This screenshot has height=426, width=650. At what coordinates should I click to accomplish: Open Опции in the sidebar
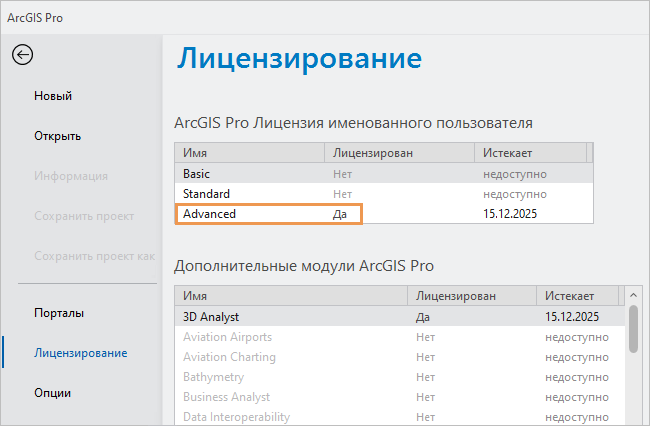click(53, 393)
